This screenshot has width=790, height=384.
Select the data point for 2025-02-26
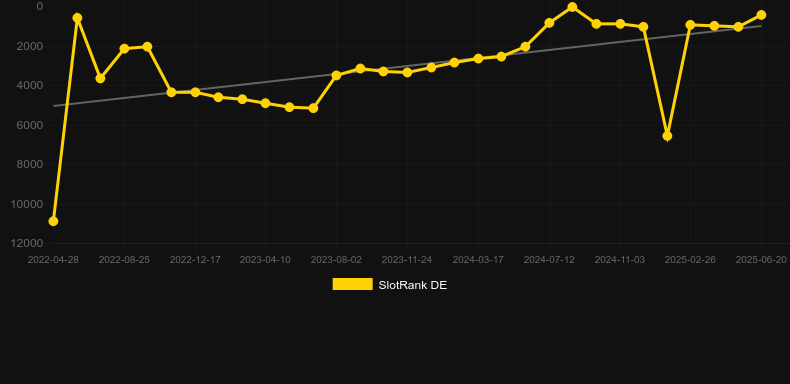[690, 25]
